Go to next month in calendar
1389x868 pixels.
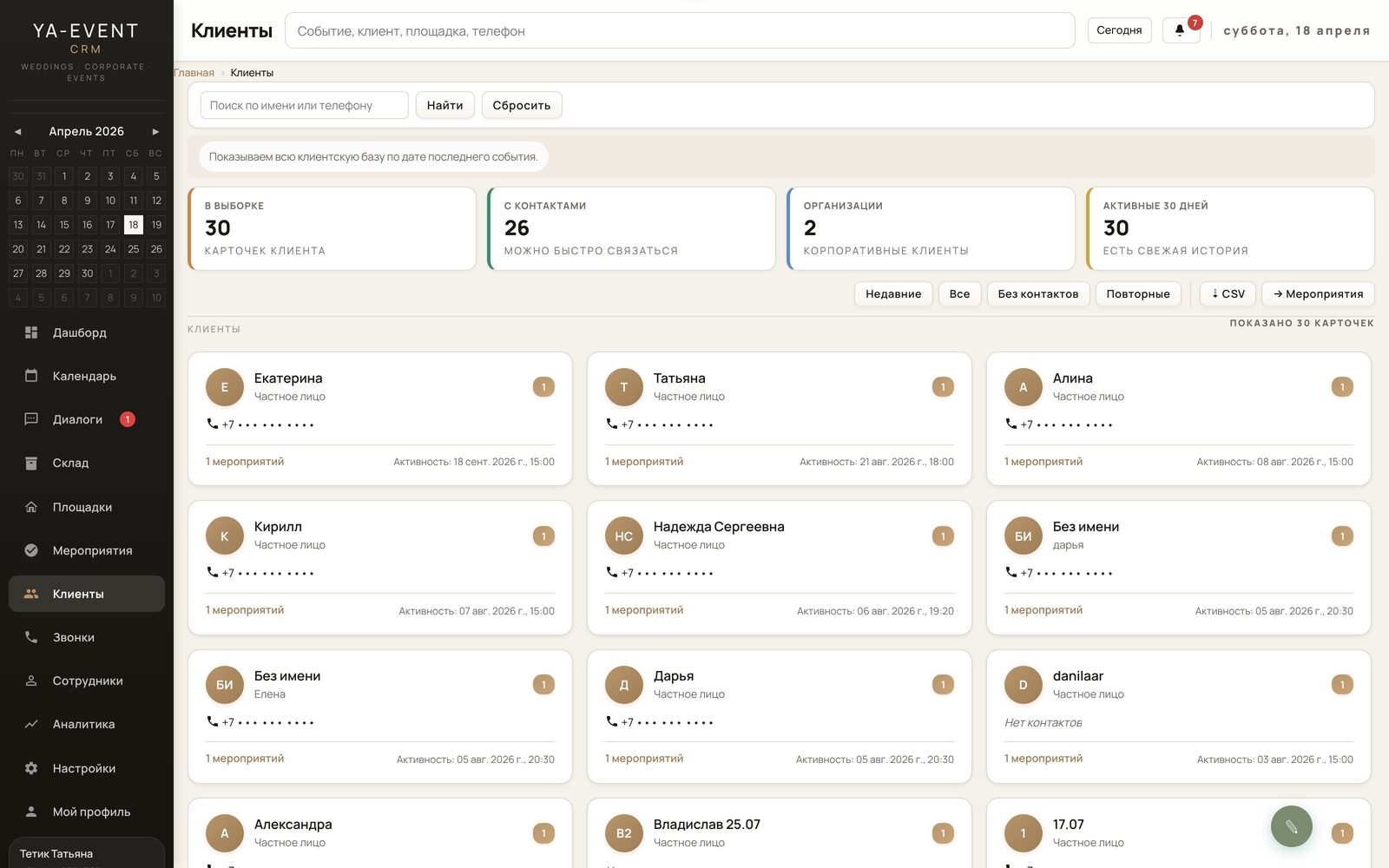[155, 132]
